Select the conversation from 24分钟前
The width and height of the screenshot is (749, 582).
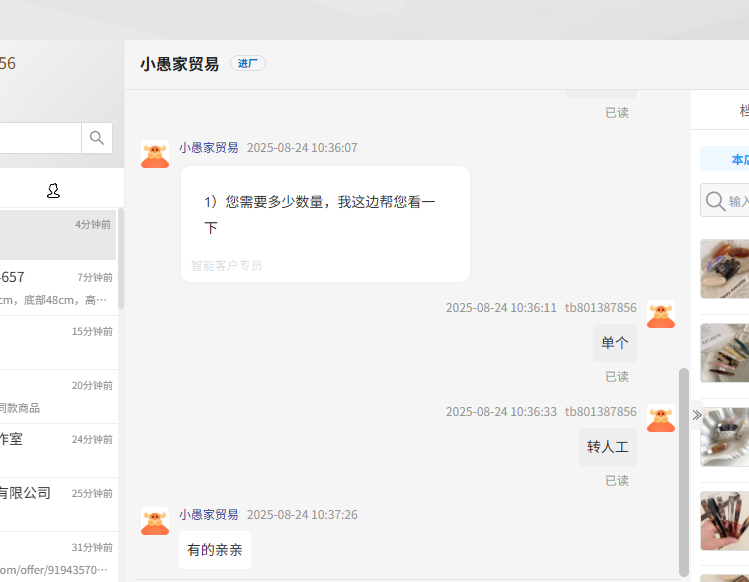[58, 448]
